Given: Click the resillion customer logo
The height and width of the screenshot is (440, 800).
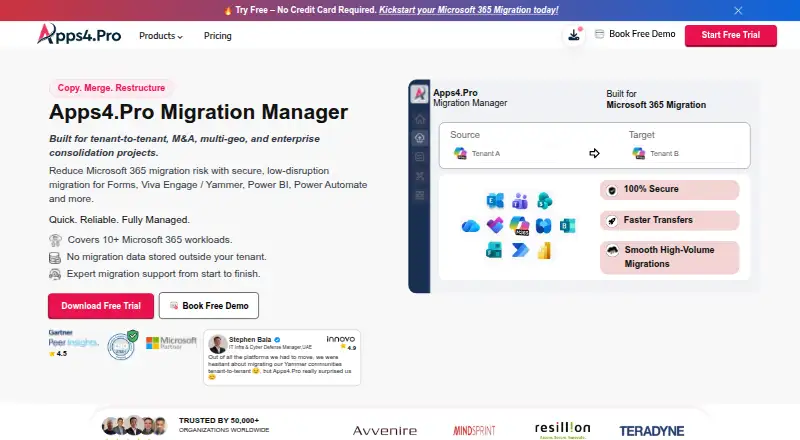Looking at the screenshot, I should point(562,429).
